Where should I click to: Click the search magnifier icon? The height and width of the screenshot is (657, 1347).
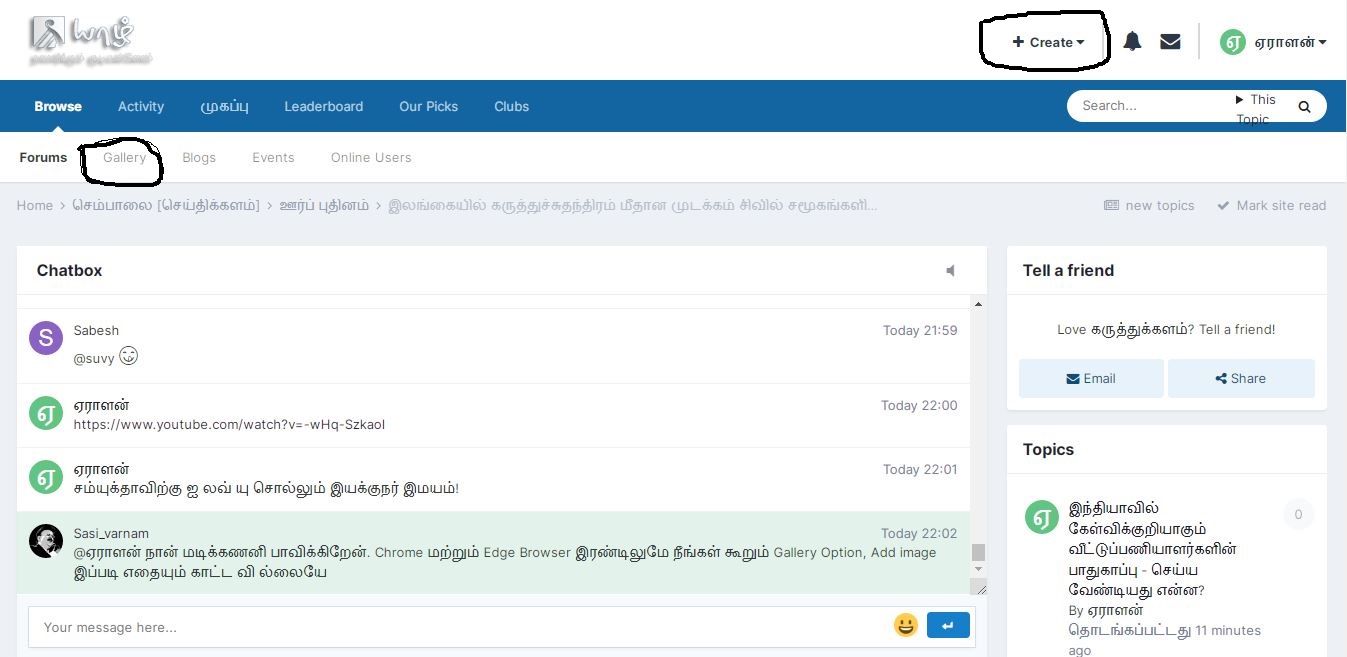point(1304,106)
